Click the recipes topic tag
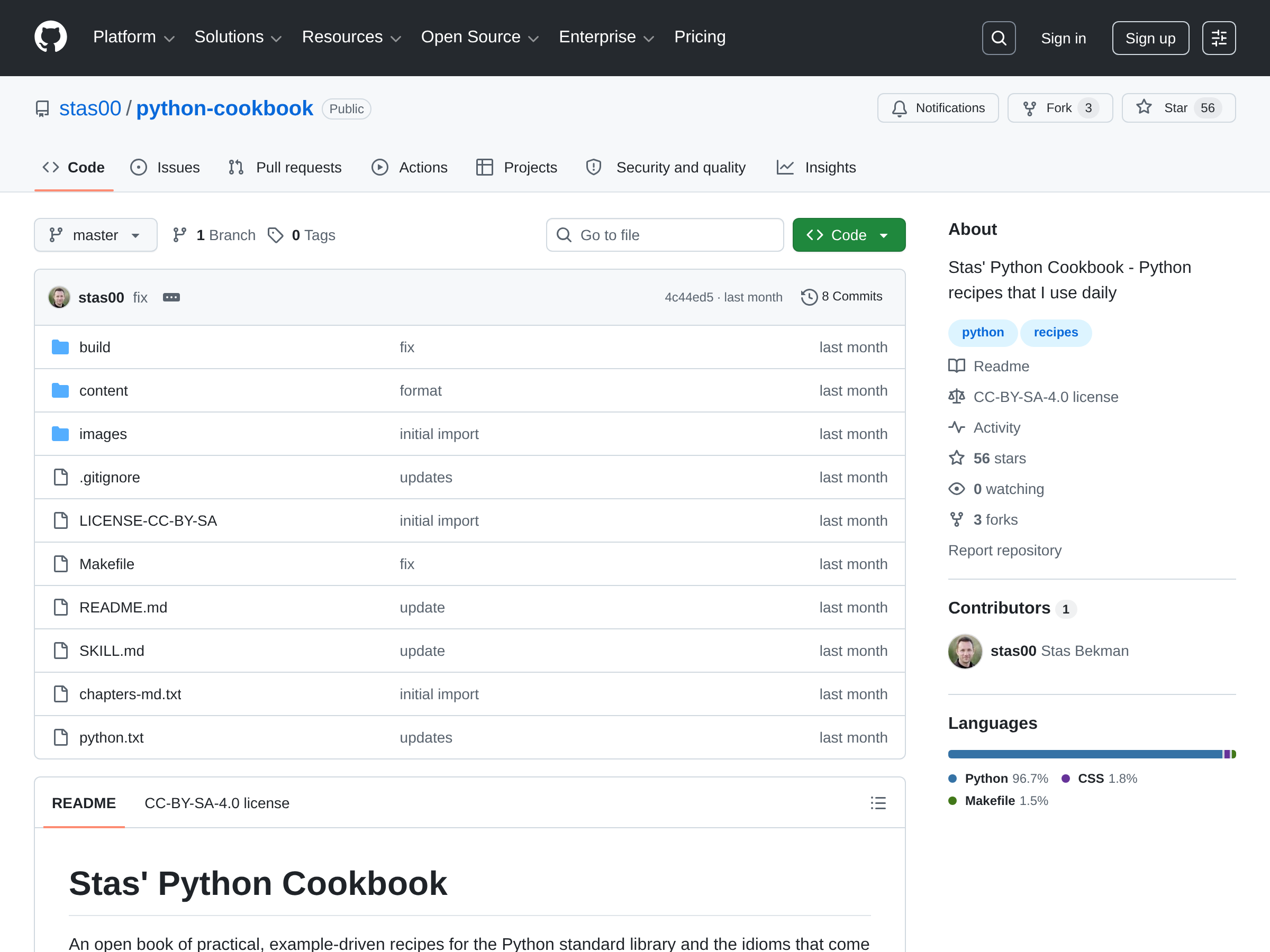Viewport: 1270px width, 952px height. click(x=1055, y=333)
